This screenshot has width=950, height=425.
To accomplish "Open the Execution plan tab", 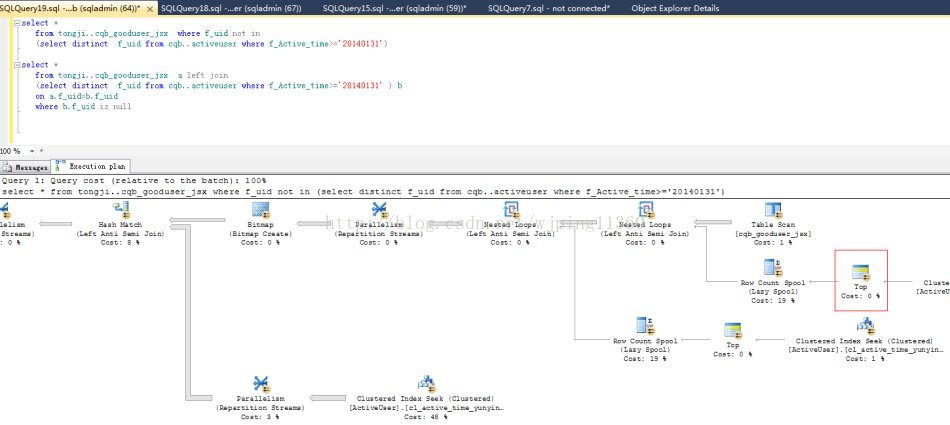I will coord(90,166).
